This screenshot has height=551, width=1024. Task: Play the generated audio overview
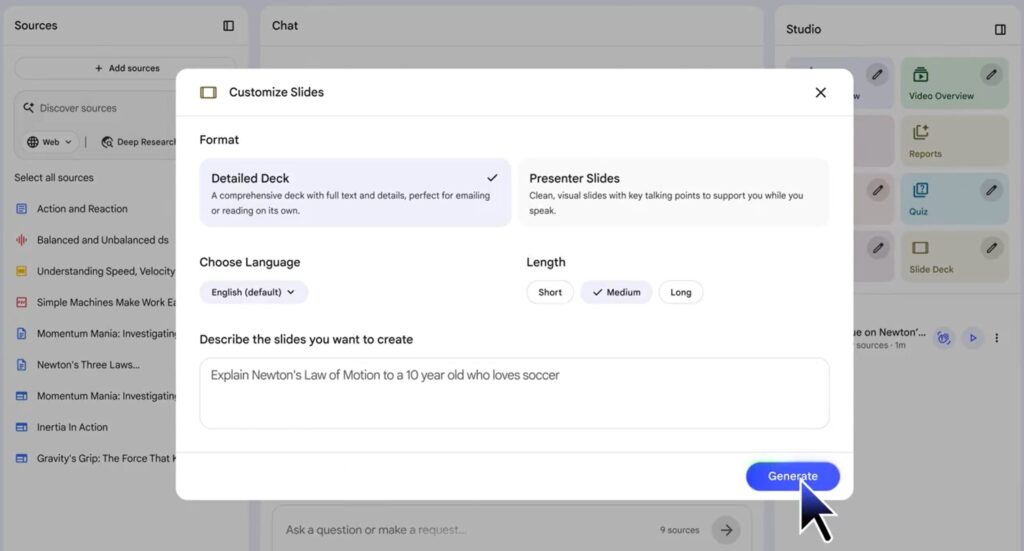click(x=972, y=338)
